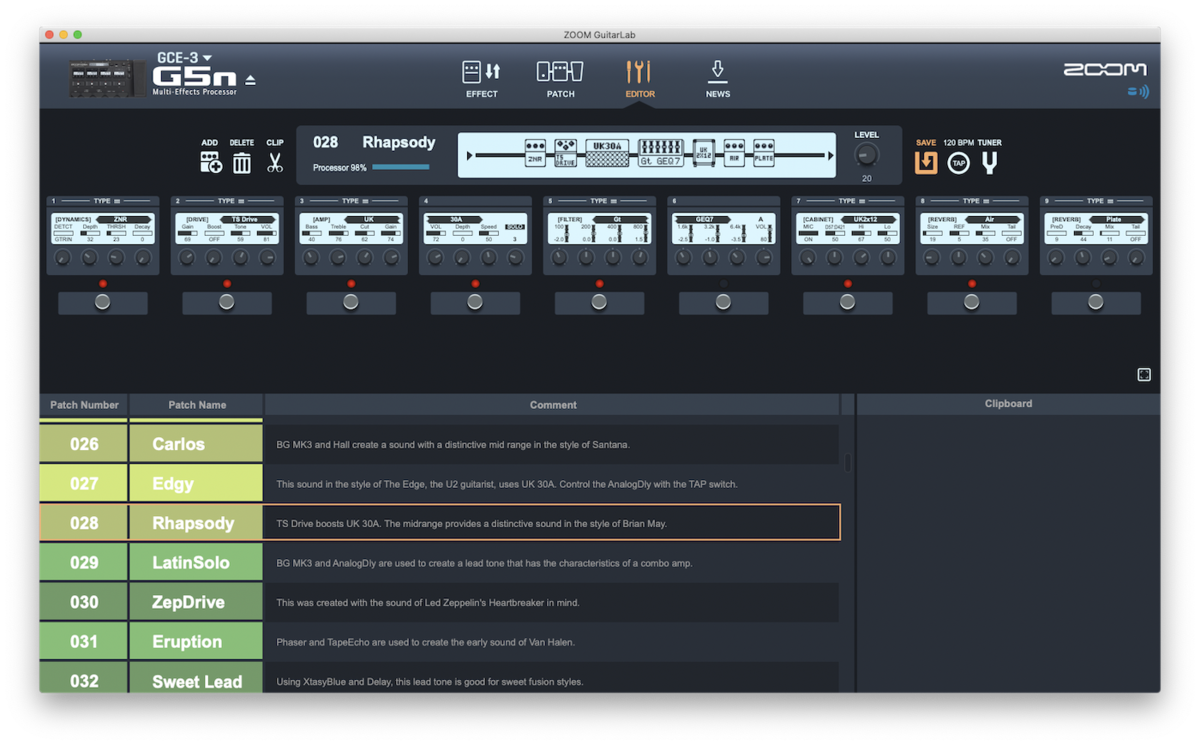The height and width of the screenshot is (745, 1200).
Task: Select patch 027 Edgy
Action: [x=439, y=483]
